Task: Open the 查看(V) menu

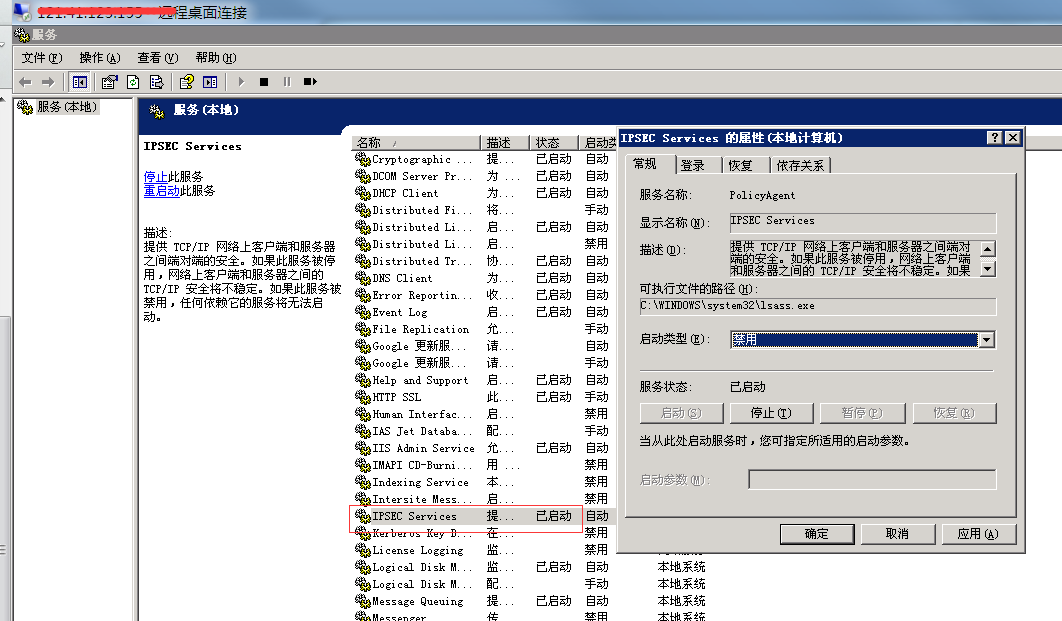Action: tap(157, 58)
